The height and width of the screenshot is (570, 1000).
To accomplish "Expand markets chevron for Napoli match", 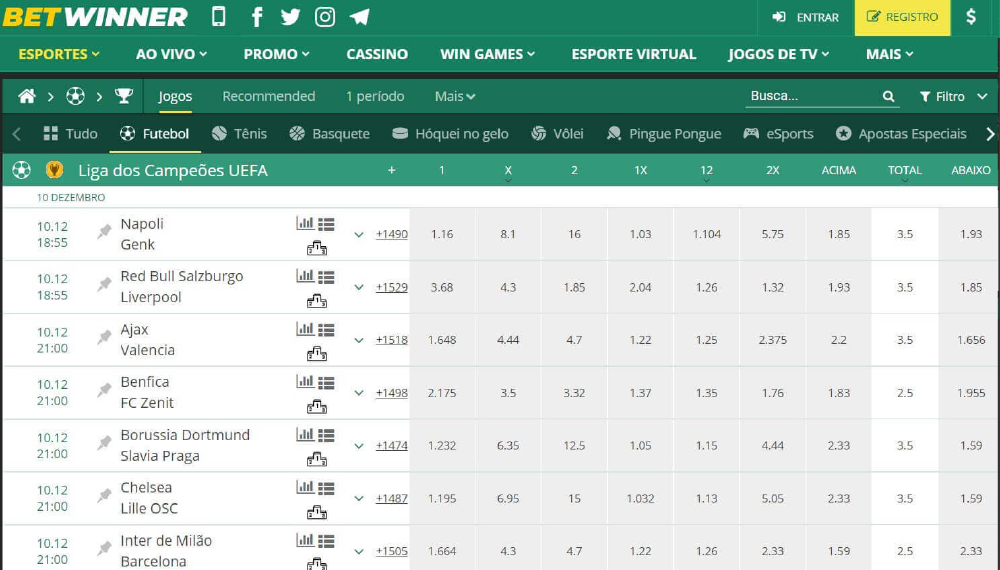I will [x=359, y=234].
